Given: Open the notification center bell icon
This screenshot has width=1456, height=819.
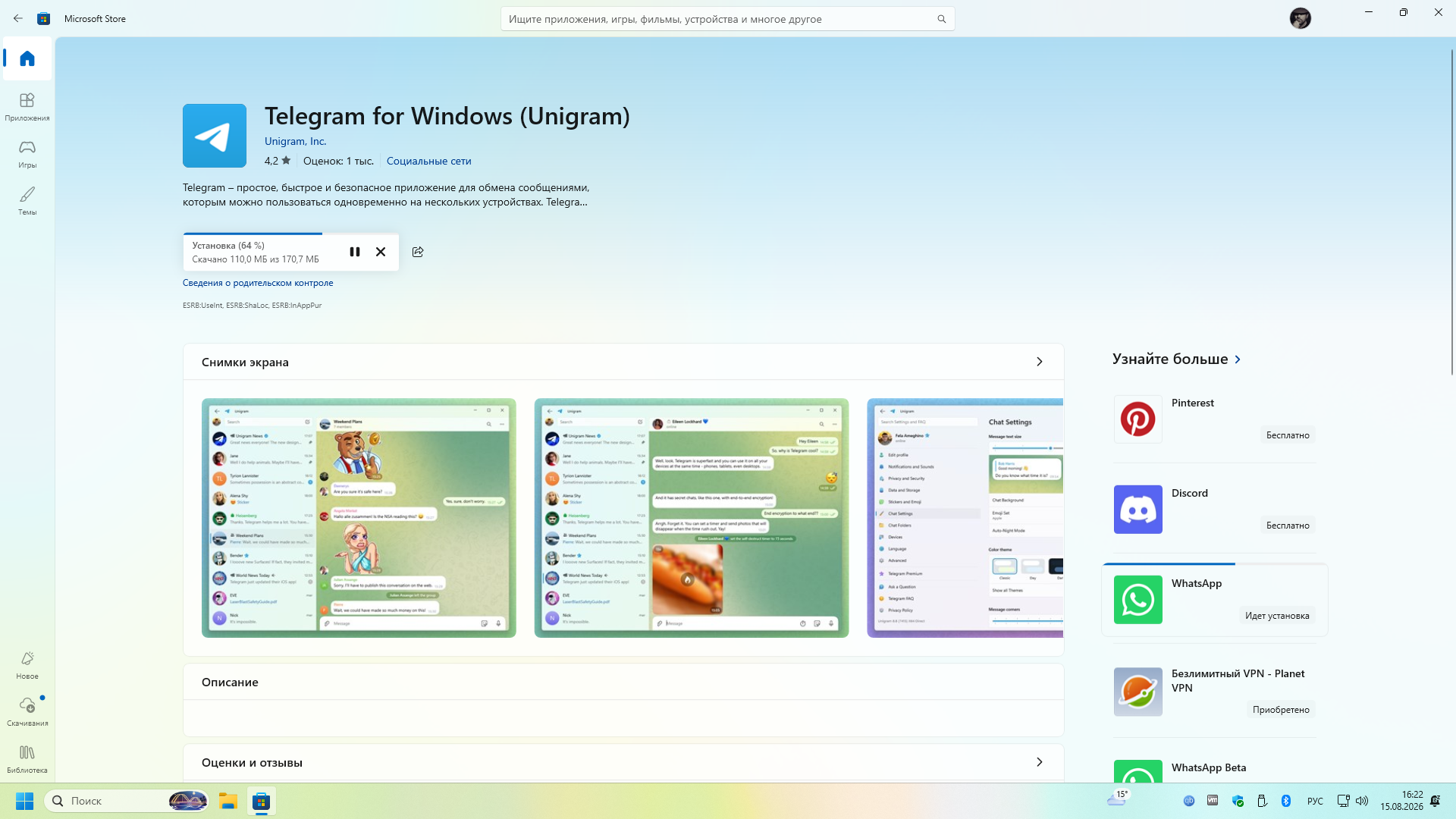Looking at the screenshot, I should click(1435, 801).
